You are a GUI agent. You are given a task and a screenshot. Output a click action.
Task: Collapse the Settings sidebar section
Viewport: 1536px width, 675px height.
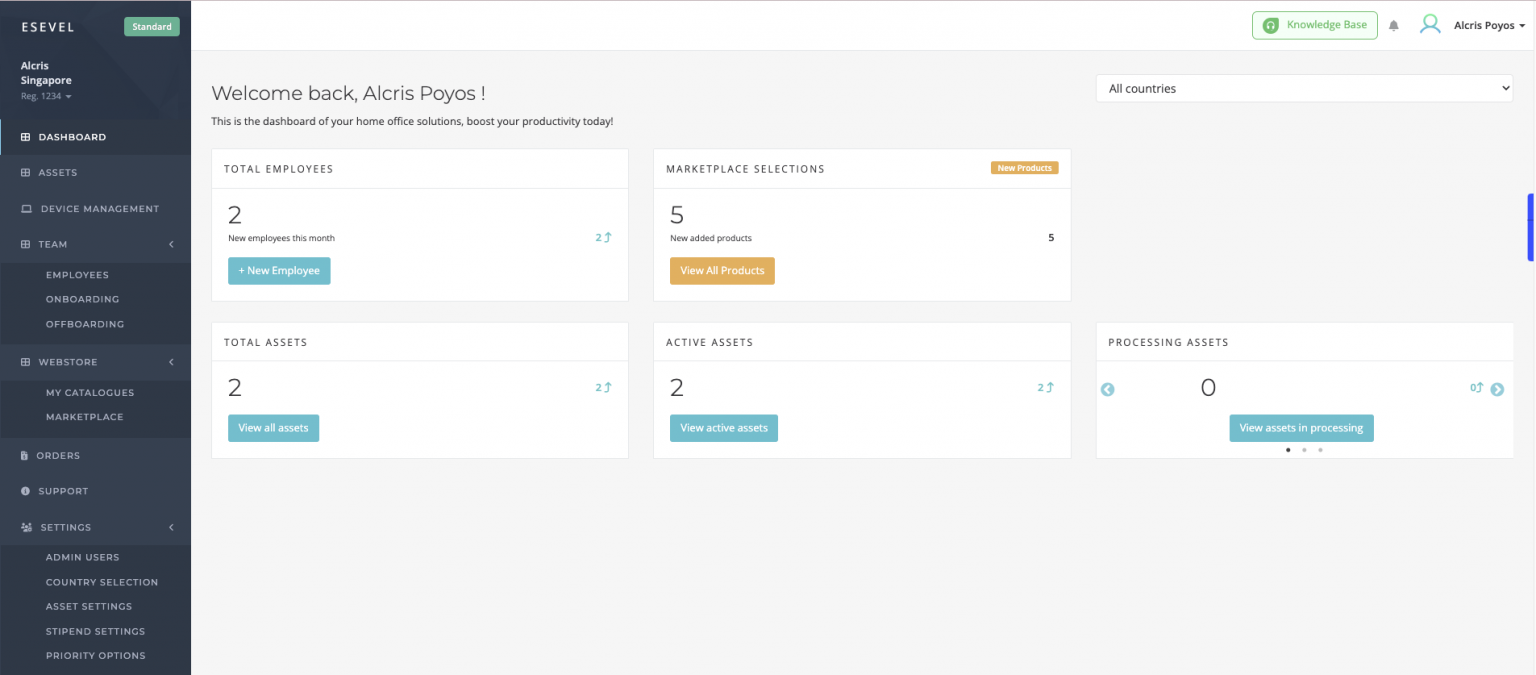click(x=171, y=527)
